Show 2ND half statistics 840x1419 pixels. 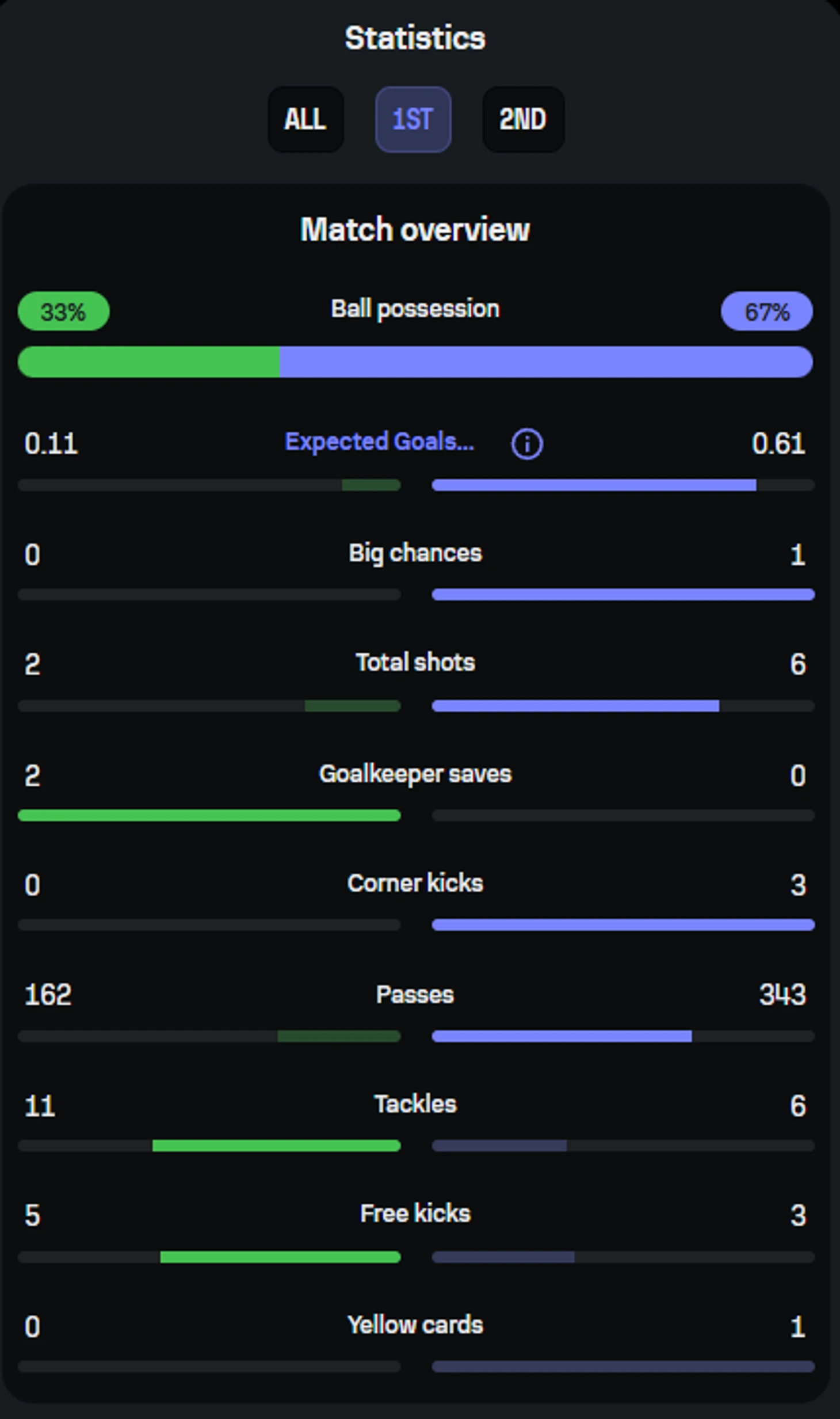pos(522,120)
